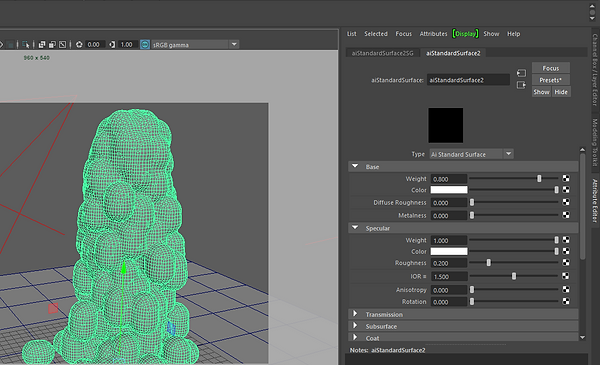This screenshot has height=365, width=600.
Task: Click the green Y-axis move manipulator arrow
Action: point(124,268)
